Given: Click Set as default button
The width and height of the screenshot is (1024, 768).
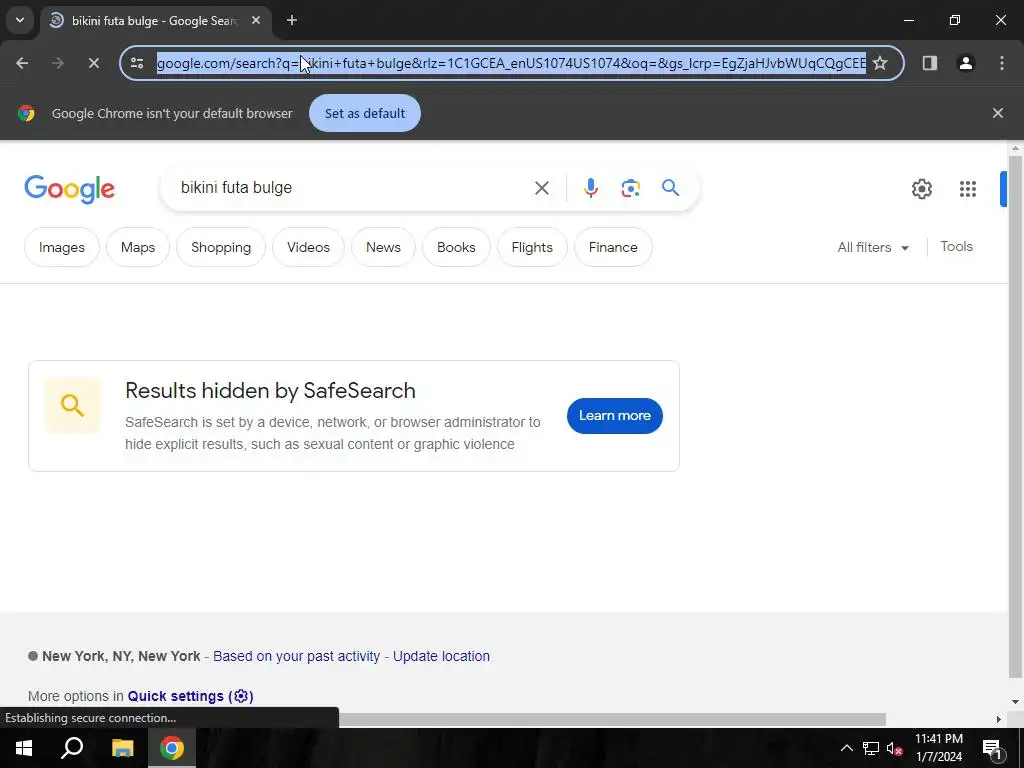Looking at the screenshot, I should [364, 113].
